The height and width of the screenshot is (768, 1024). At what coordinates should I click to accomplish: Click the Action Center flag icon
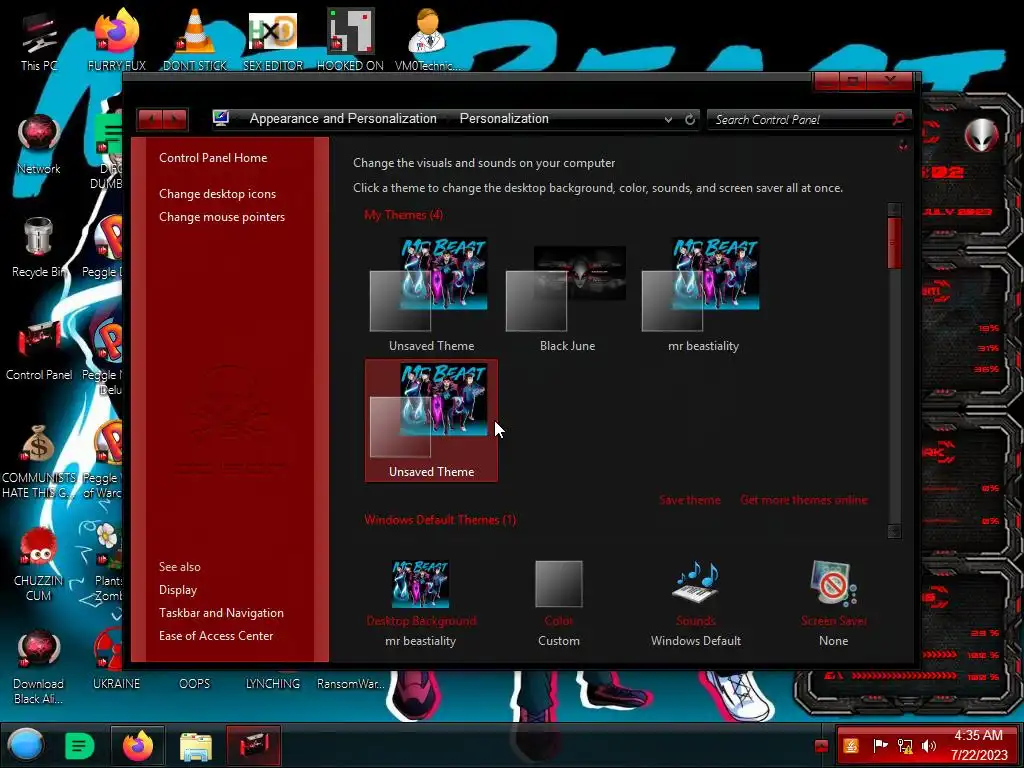880,746
